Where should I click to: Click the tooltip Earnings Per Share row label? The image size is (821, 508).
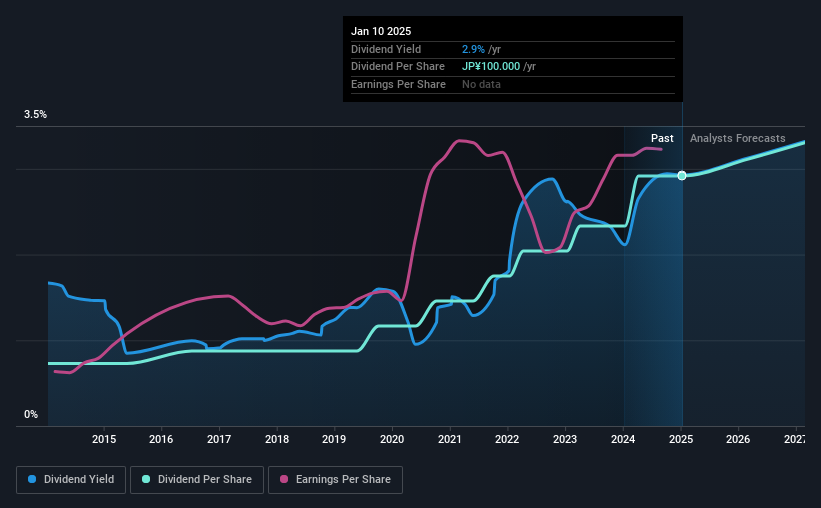point(398,84)
